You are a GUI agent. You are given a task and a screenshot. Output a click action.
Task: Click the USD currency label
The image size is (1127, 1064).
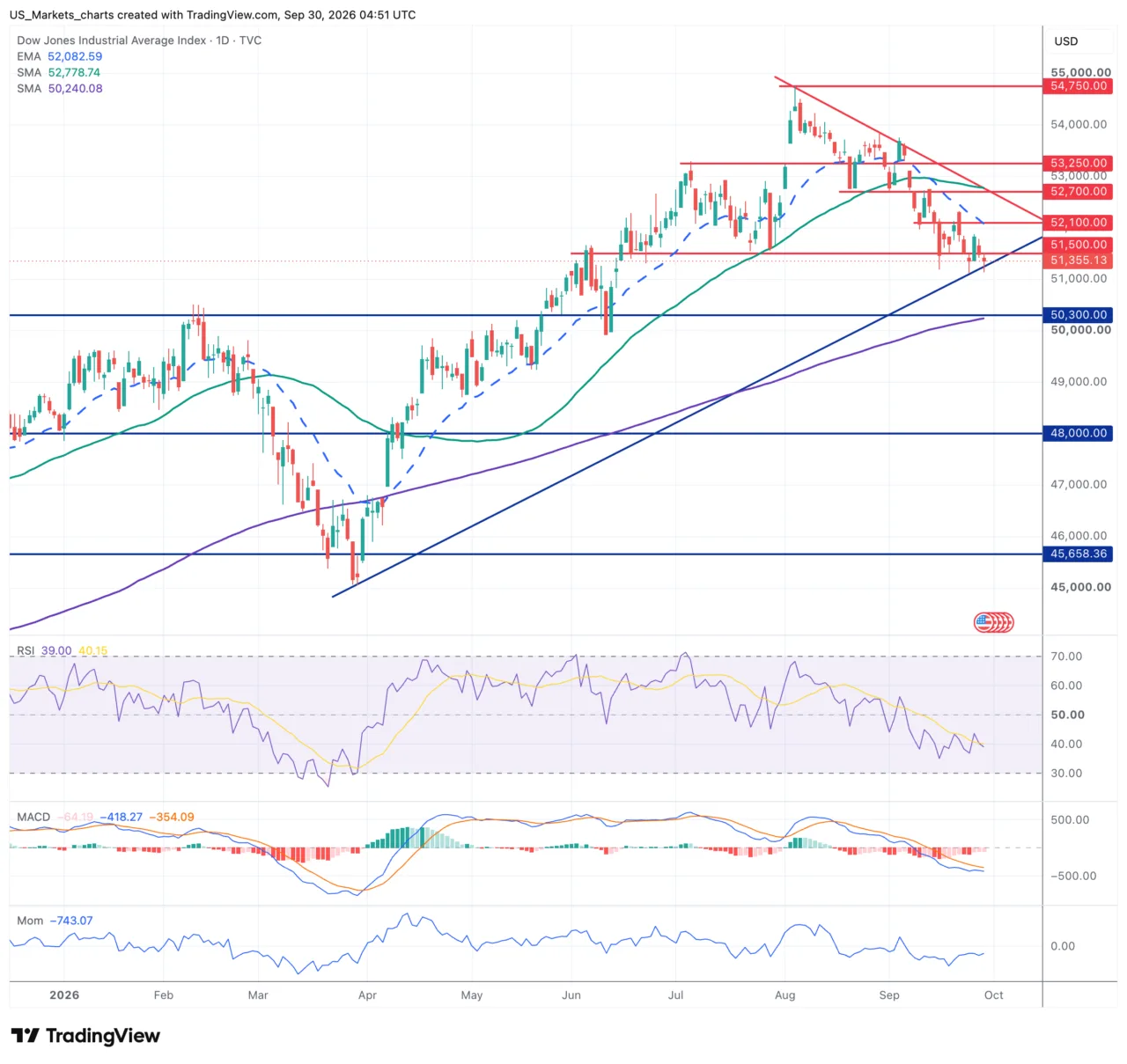point(1066,41)
